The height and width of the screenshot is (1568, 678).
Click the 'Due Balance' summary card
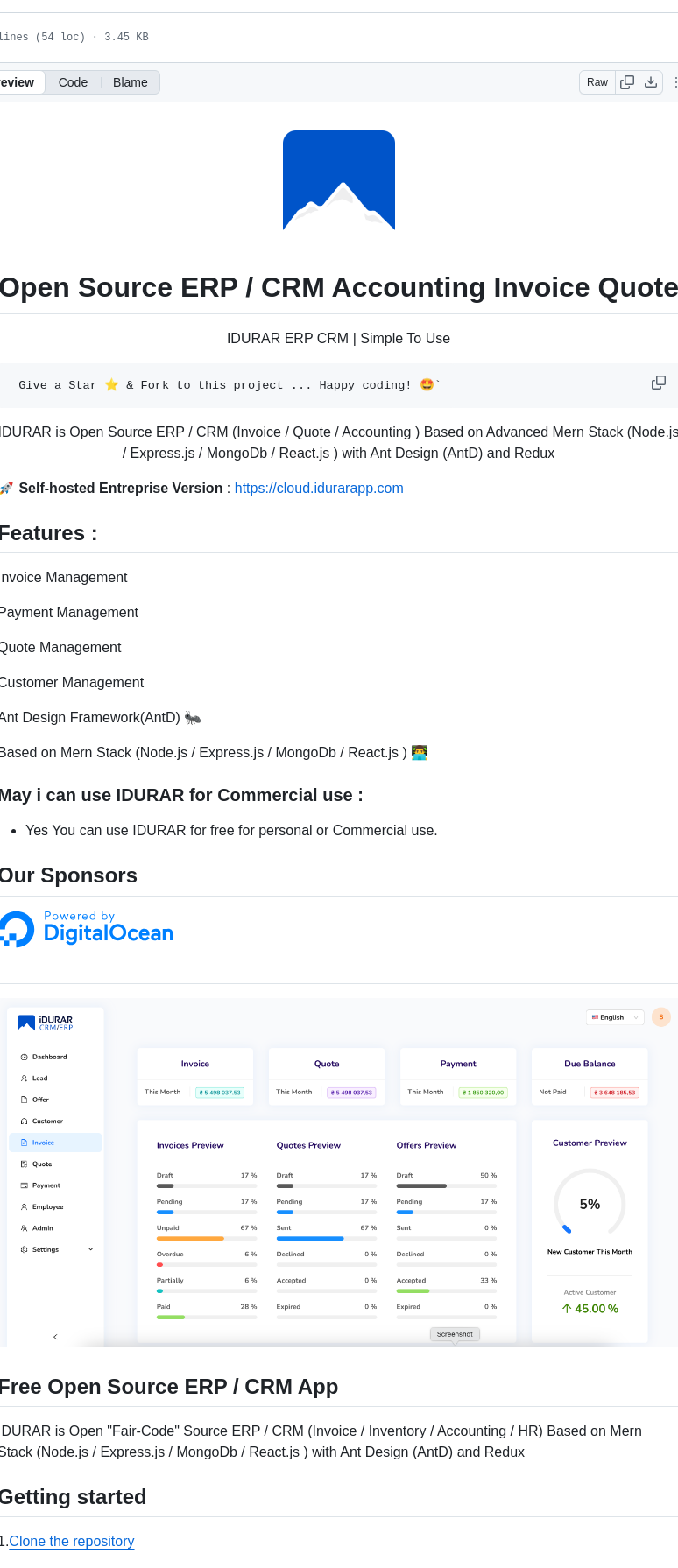(x=590, y=1077)
